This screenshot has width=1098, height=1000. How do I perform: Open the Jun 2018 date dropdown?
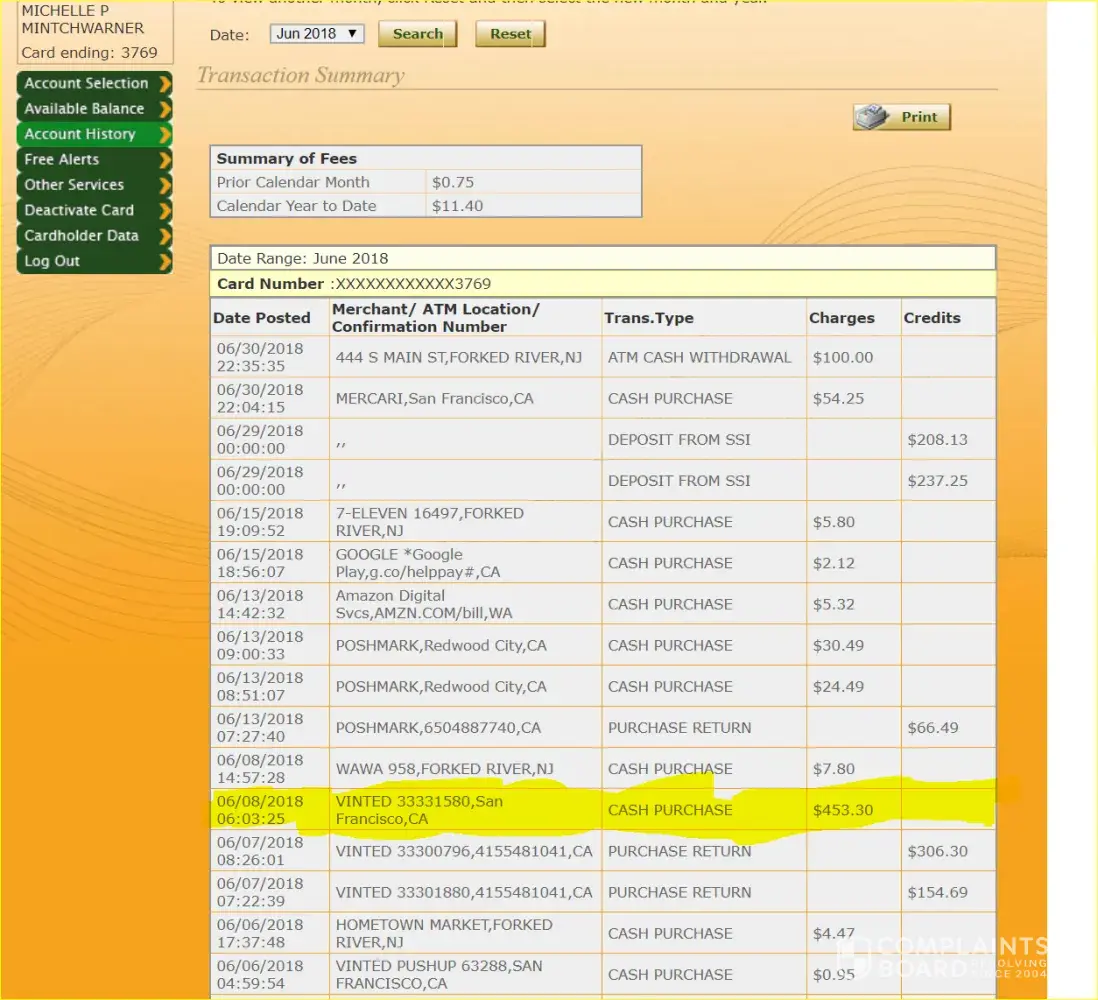coord(317,34)
